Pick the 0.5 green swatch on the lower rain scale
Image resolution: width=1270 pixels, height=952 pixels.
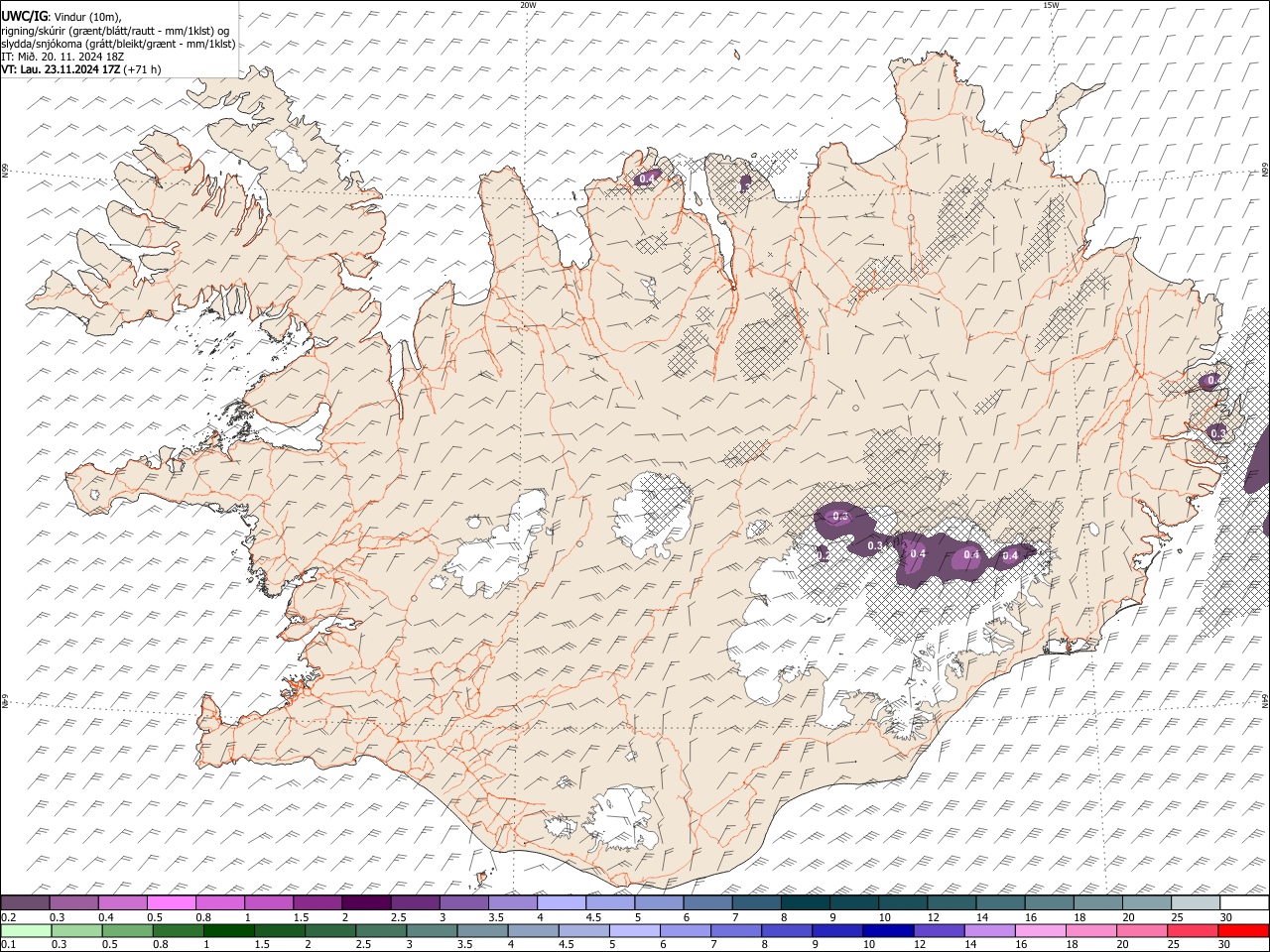(x=127, y=930)
